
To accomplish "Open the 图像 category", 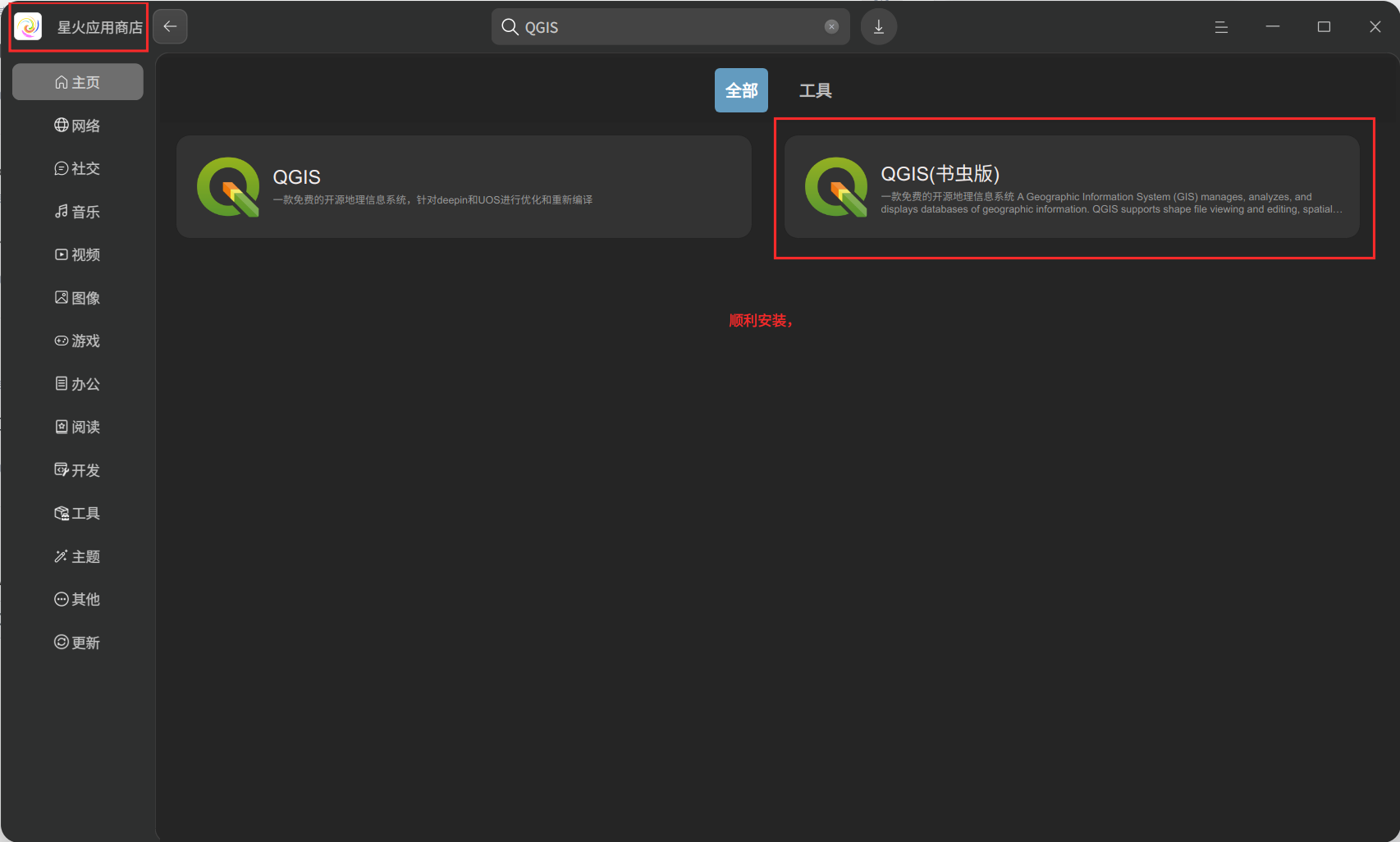I will (78, 298).
